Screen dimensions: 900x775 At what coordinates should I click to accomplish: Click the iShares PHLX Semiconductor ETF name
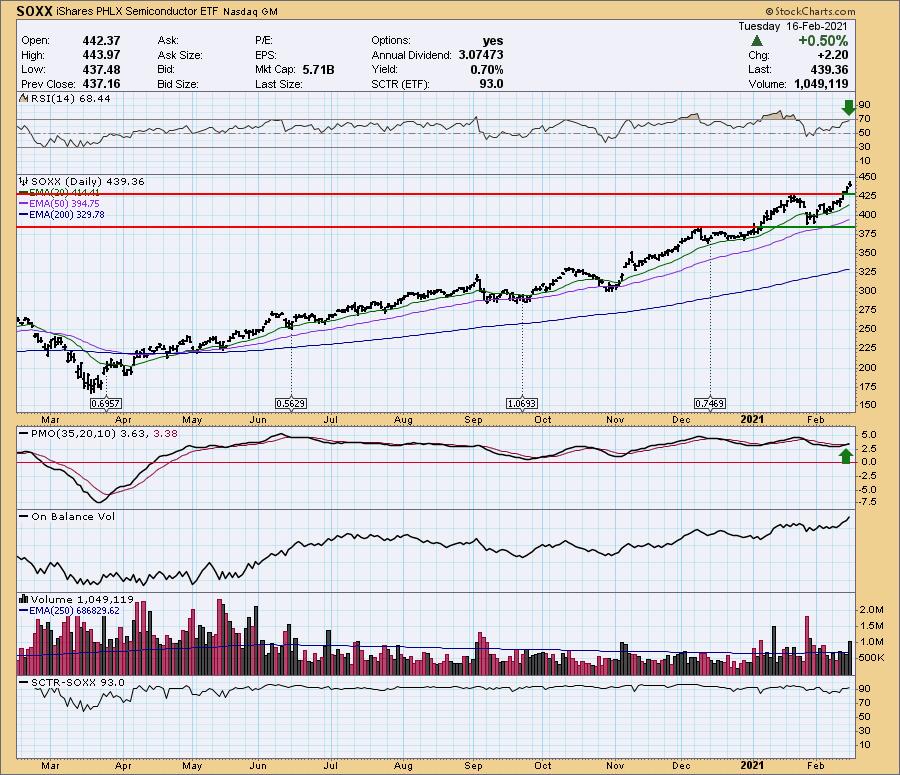137,11
